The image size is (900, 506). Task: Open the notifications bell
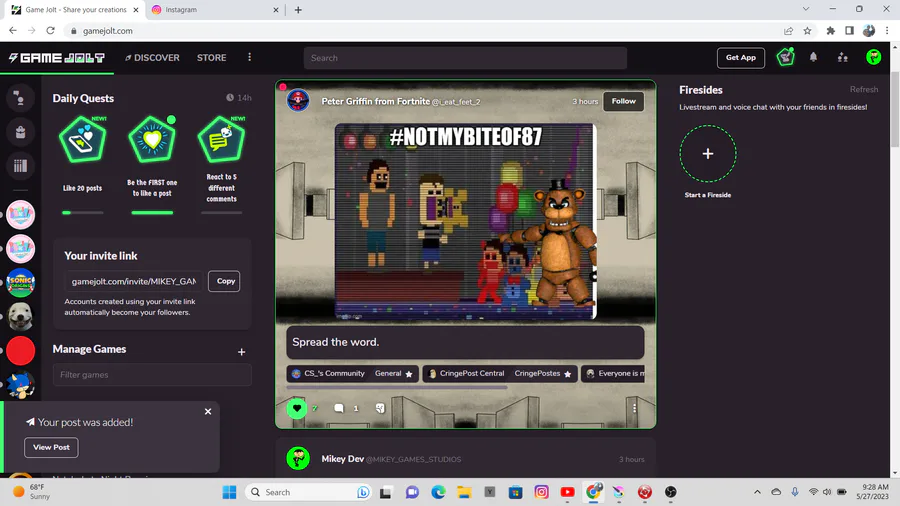coord(813,57)
